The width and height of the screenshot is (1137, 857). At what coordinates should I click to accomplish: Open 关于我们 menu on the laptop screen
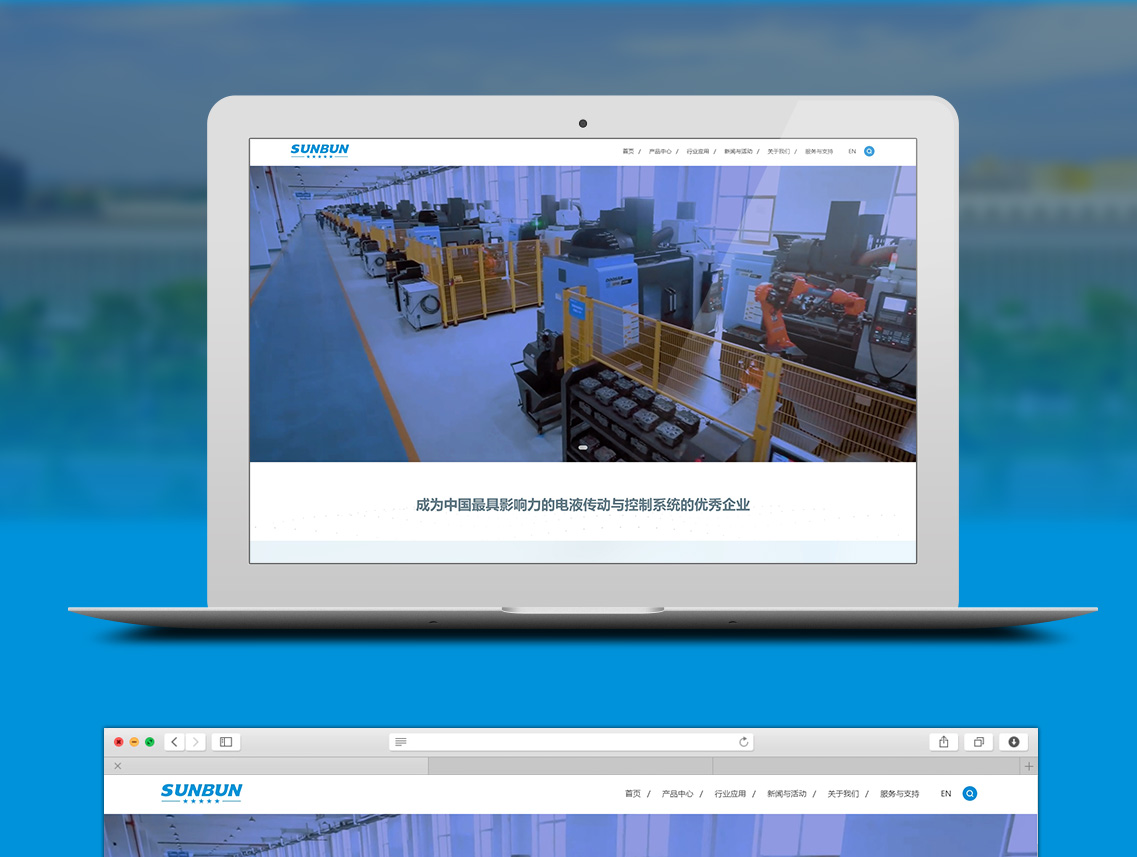tap(778, 151)
